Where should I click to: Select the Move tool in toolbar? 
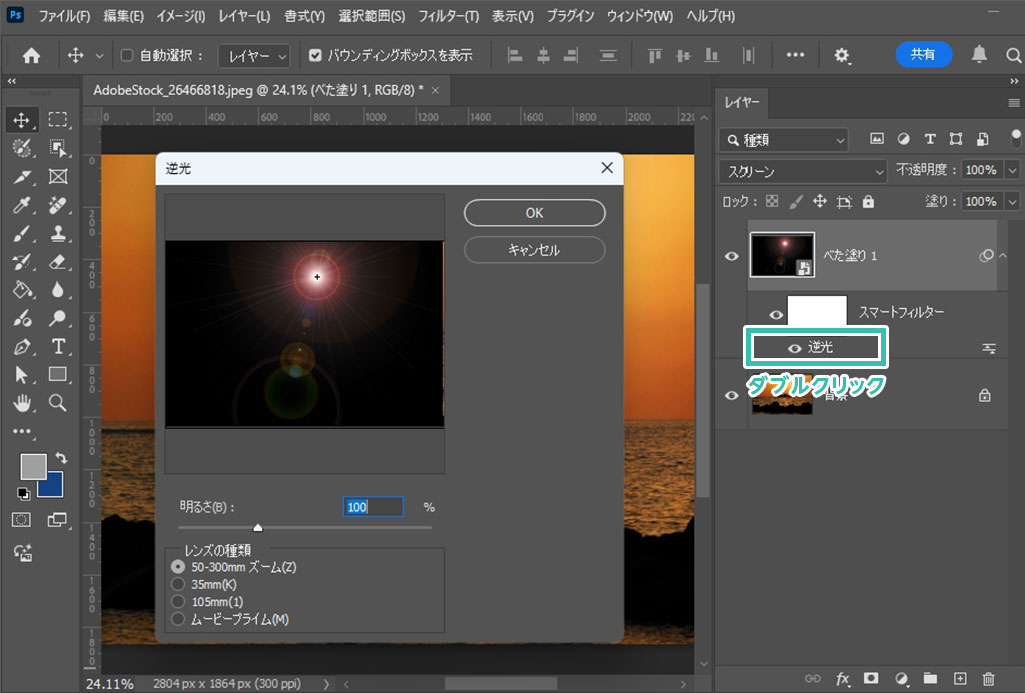pos(22,121)
